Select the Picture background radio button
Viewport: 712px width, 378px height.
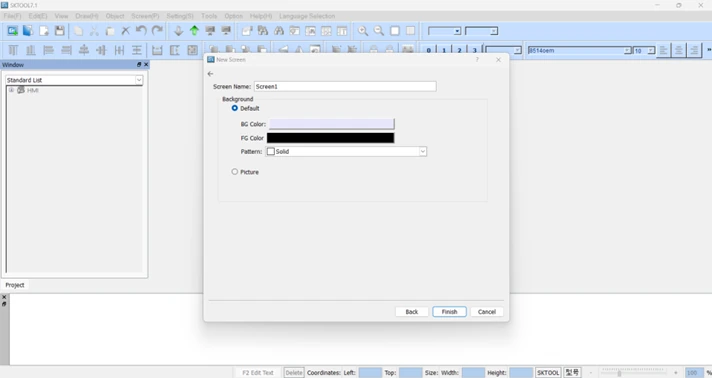pos(235,172)
